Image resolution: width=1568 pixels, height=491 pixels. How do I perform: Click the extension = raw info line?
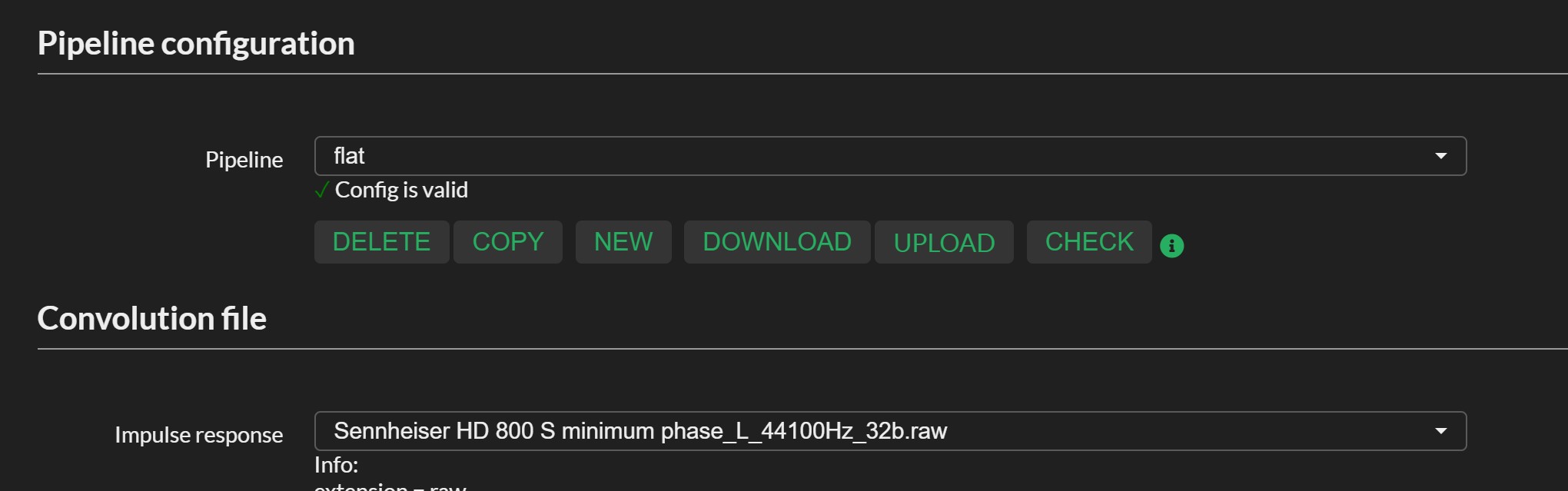390,486
